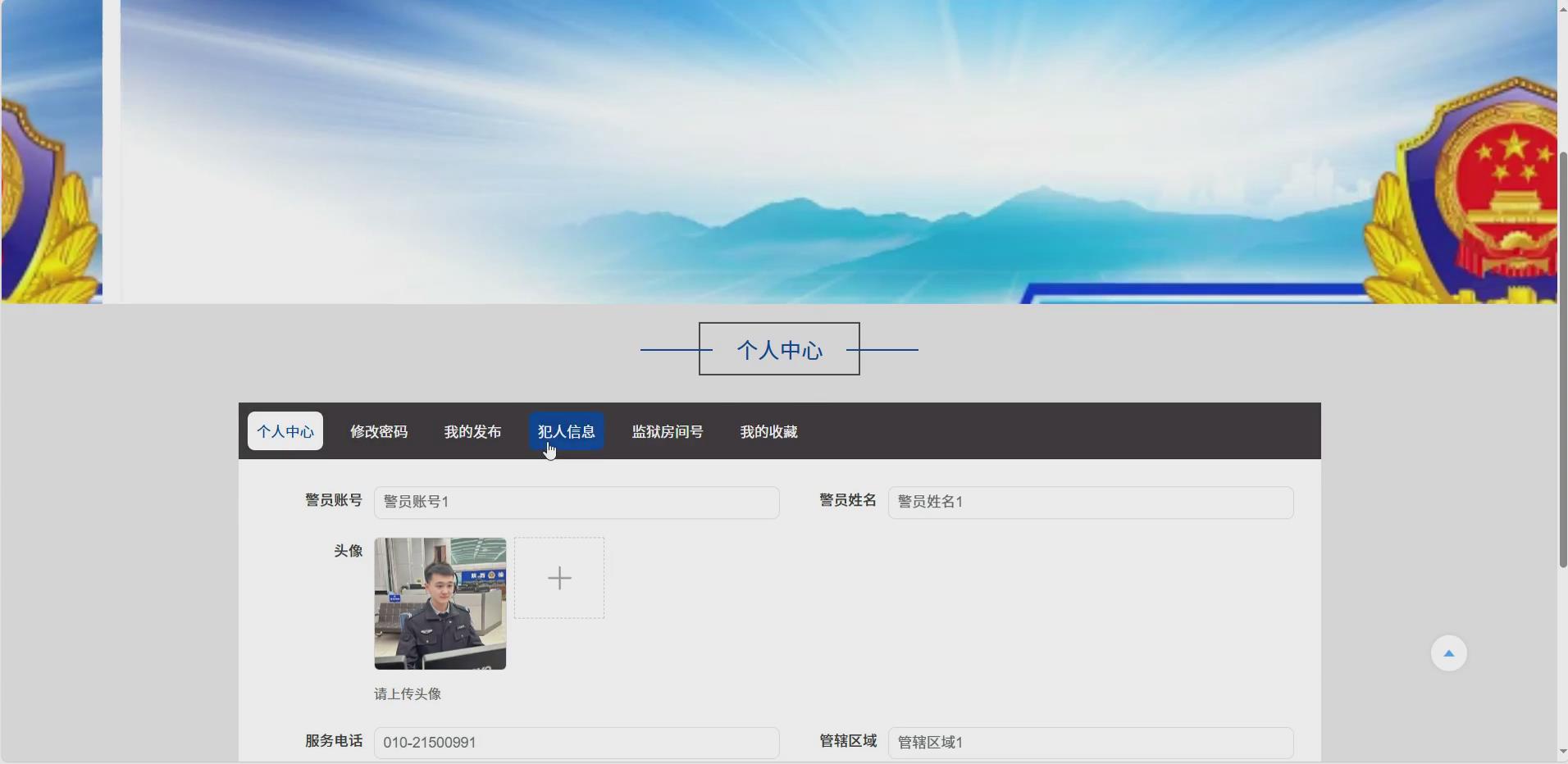
Task: View the 我的收藏 tab
Action: pyautogui.click(x=768, y=431)
